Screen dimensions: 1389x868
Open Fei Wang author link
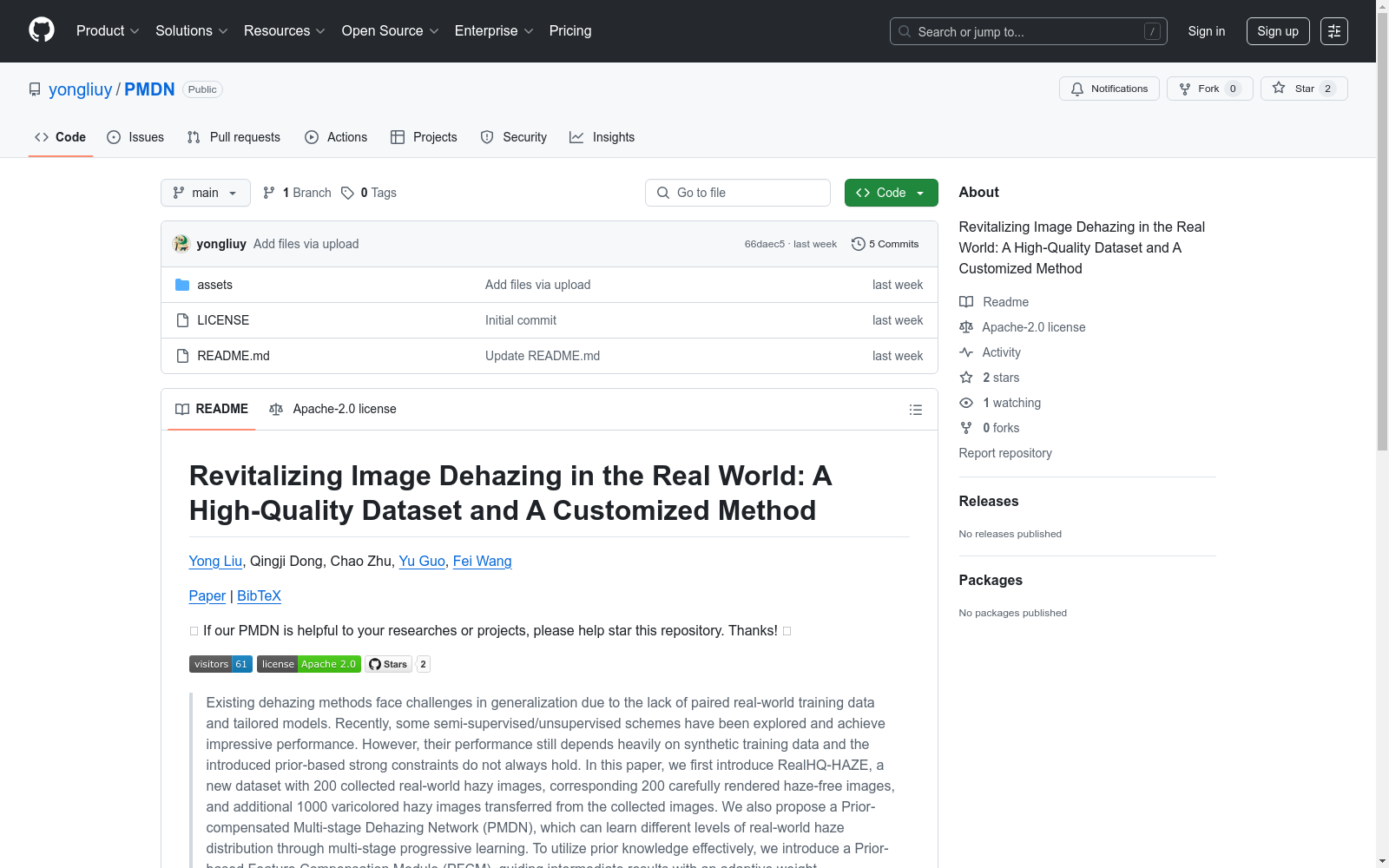[483, 561]
